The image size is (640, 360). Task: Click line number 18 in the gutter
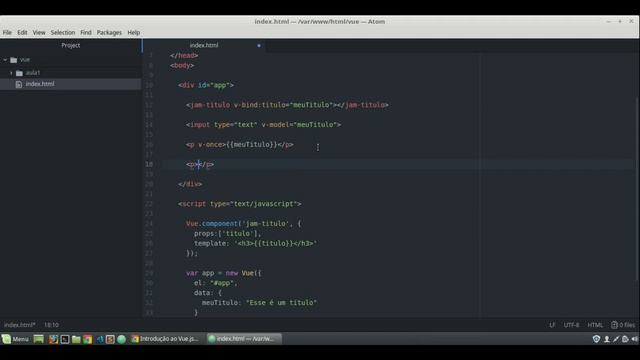[149, 164]
